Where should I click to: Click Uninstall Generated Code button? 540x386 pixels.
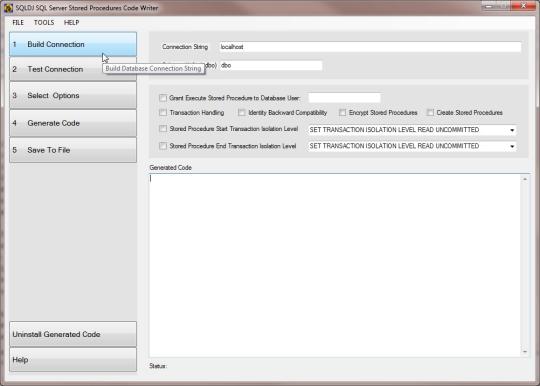tap(73, 334)
